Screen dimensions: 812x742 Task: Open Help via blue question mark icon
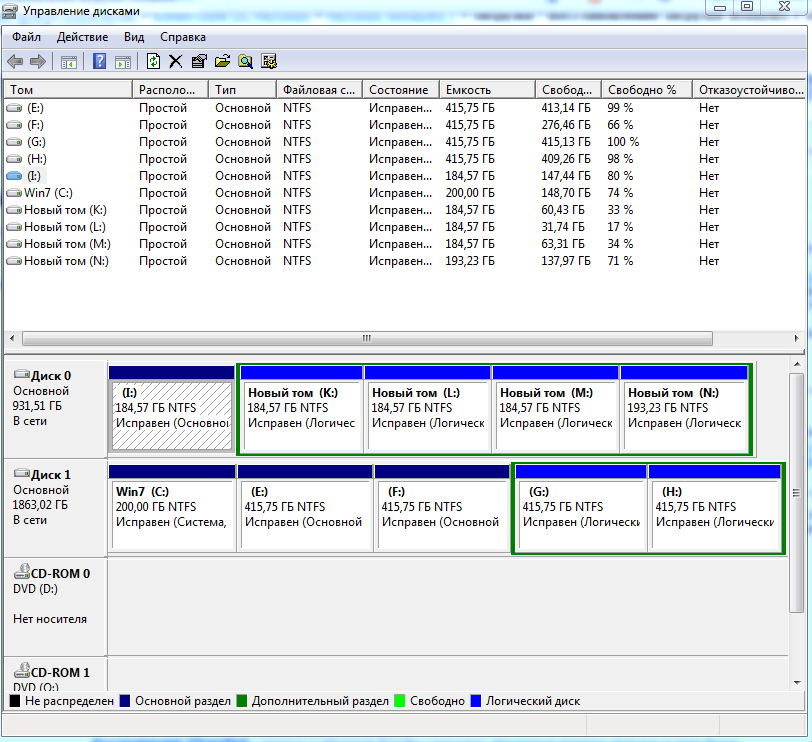(99, 61)
